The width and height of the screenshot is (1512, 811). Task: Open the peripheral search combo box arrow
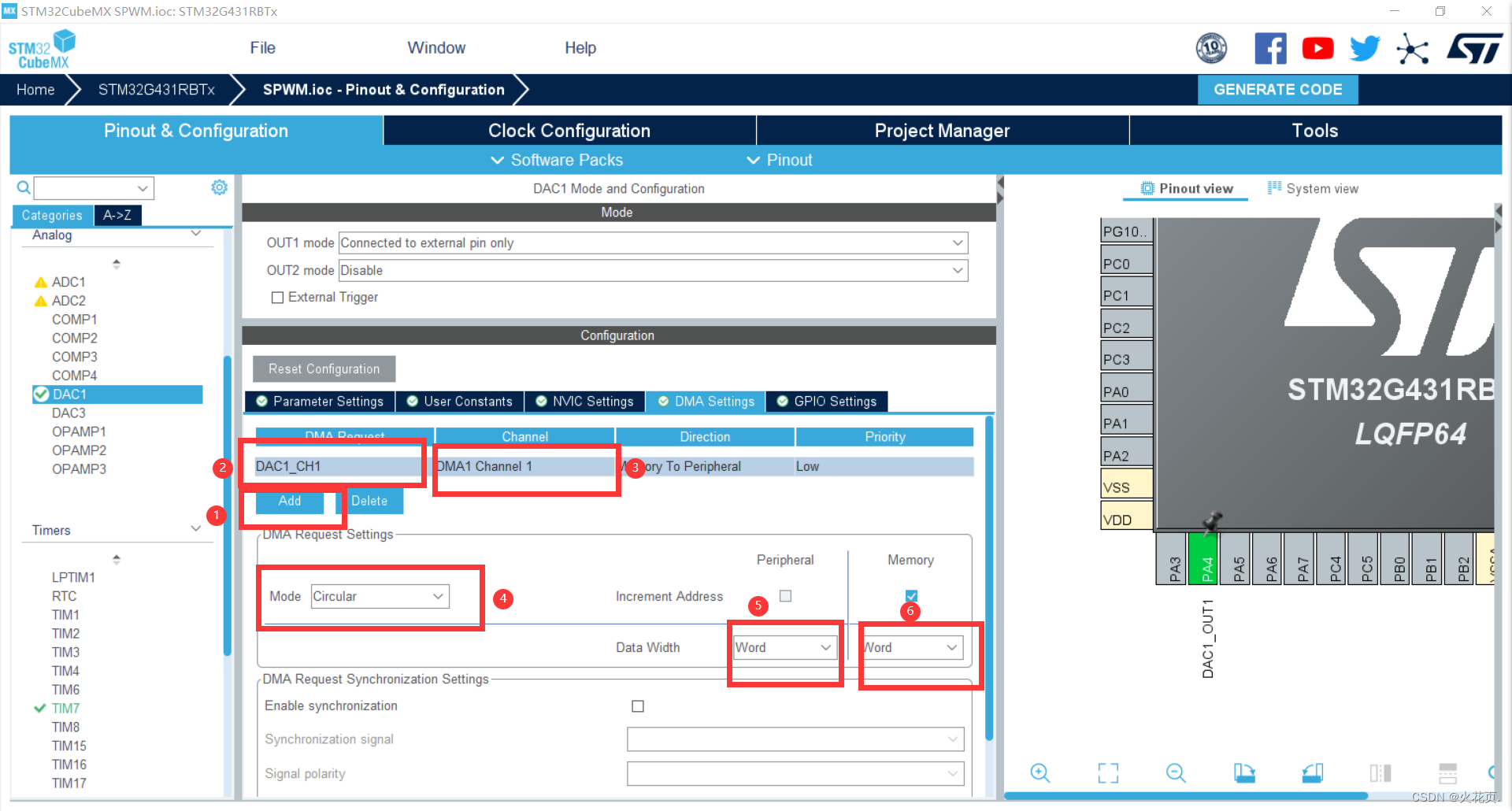[143, 188]
